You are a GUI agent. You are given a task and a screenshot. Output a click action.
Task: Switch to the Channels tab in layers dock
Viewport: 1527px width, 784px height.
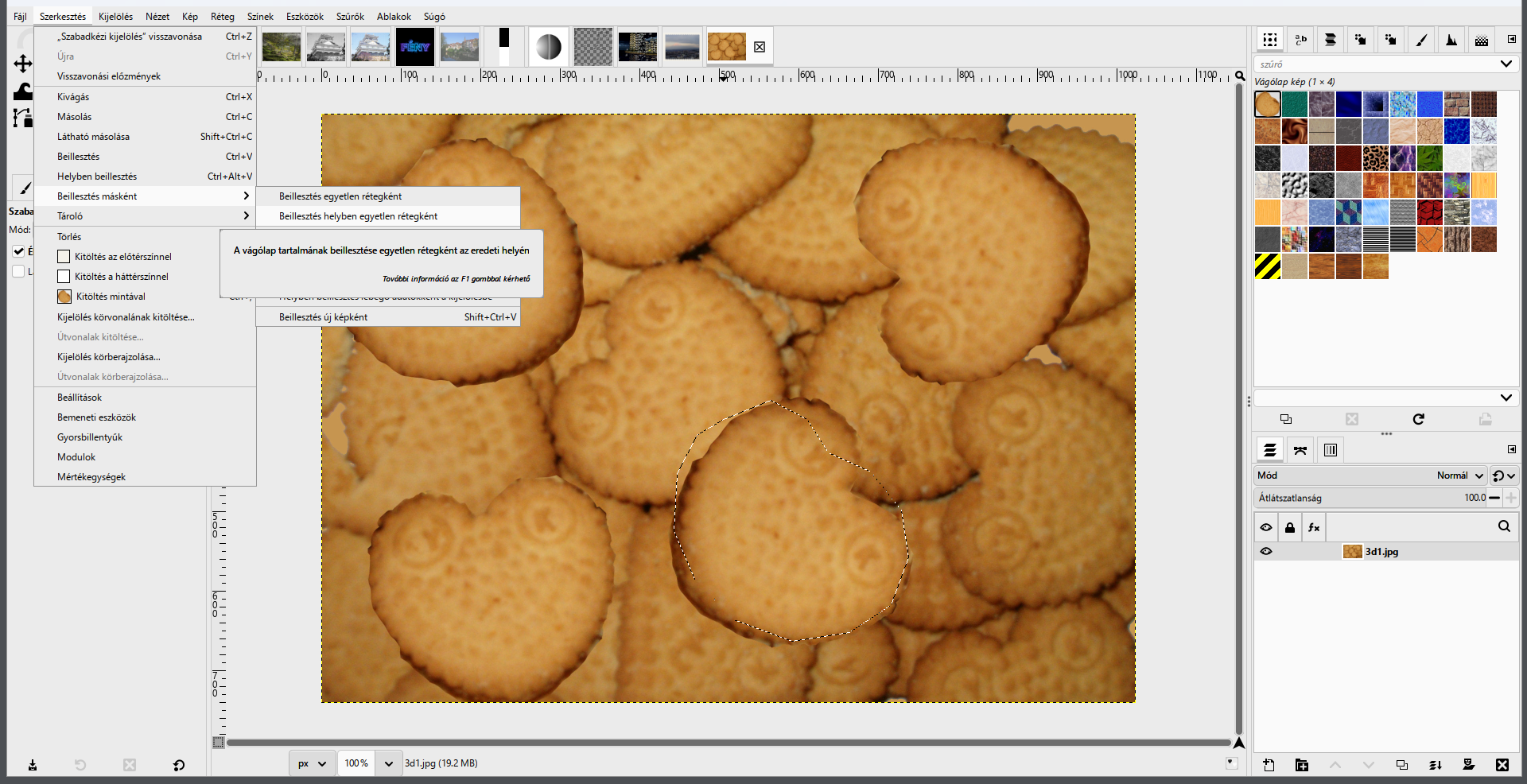[x=1331, y=450]
